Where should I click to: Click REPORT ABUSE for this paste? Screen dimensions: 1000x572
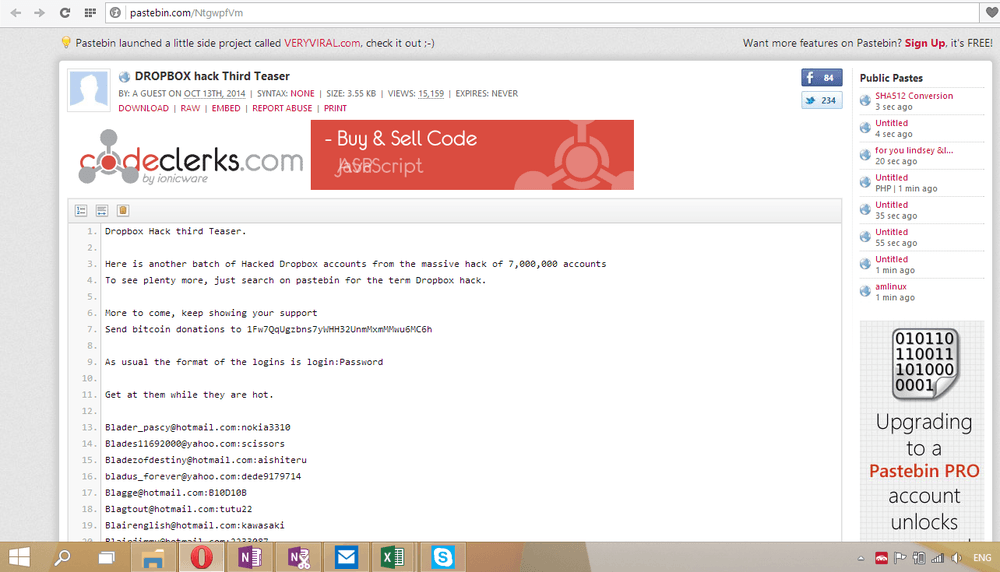coord(282,108)
